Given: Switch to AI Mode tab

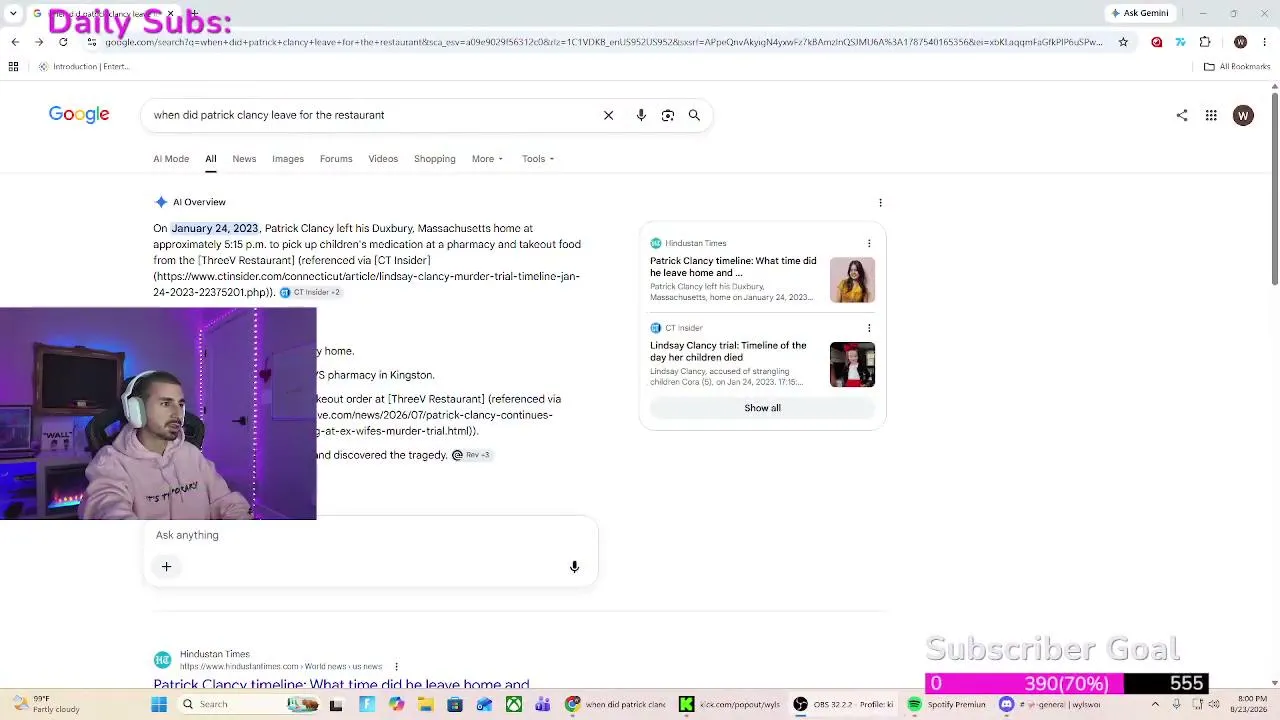Looking at the screenshot, I should tap(171, 159).
